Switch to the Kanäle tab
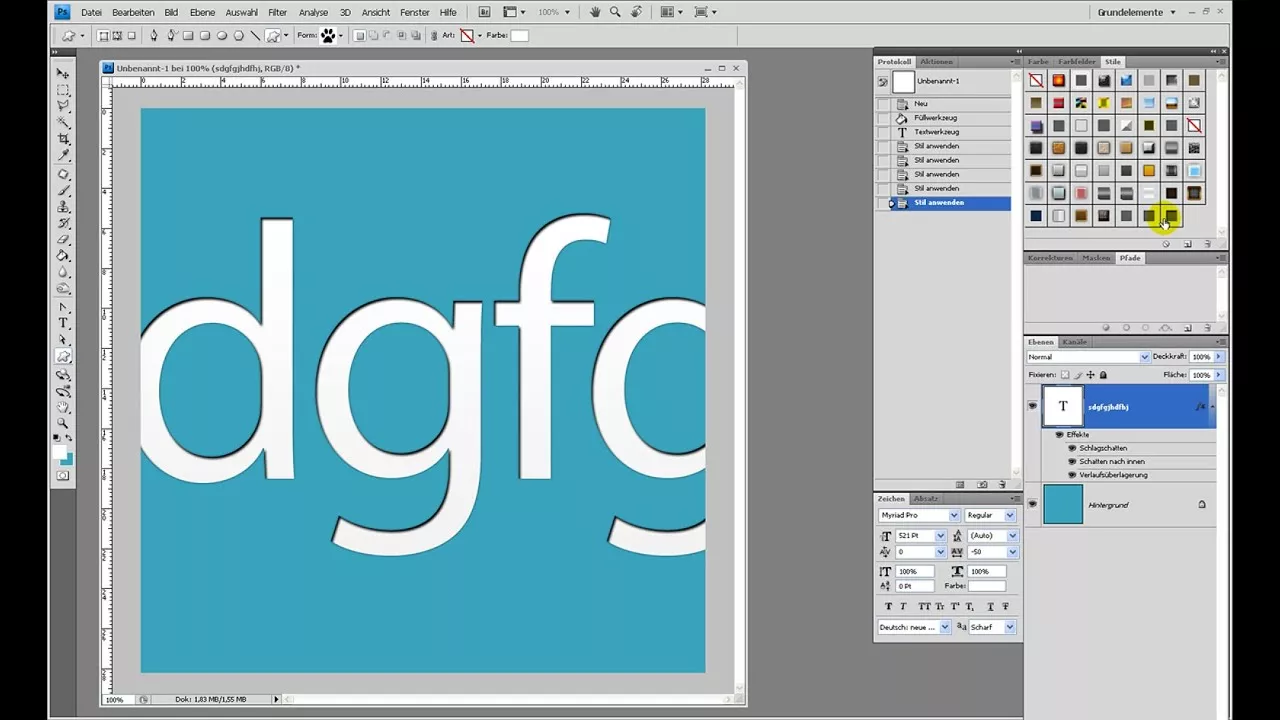 1074,342
